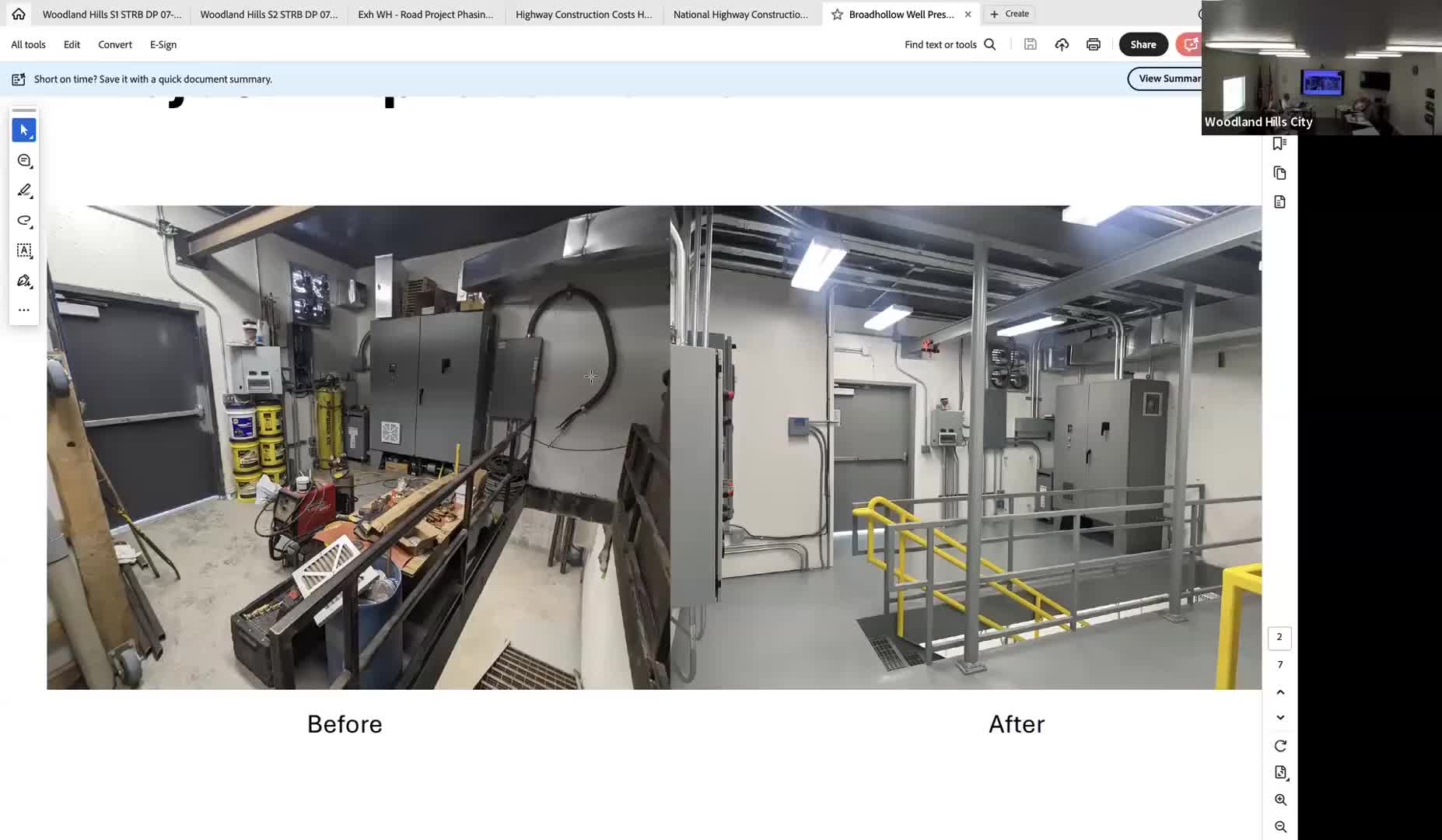Click the Share button

point(1143,44)
